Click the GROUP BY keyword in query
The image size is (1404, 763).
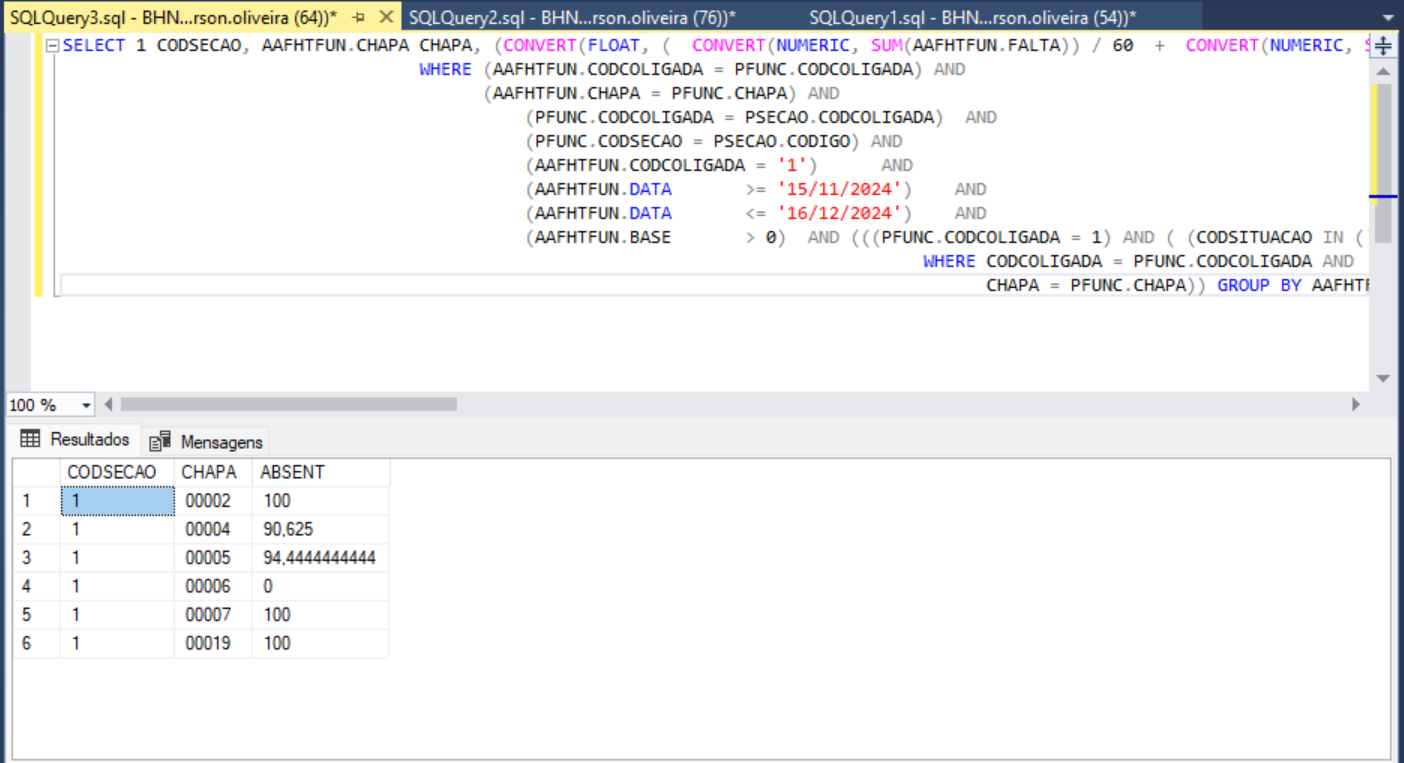pyautogui.click(x=1259, y=285)
